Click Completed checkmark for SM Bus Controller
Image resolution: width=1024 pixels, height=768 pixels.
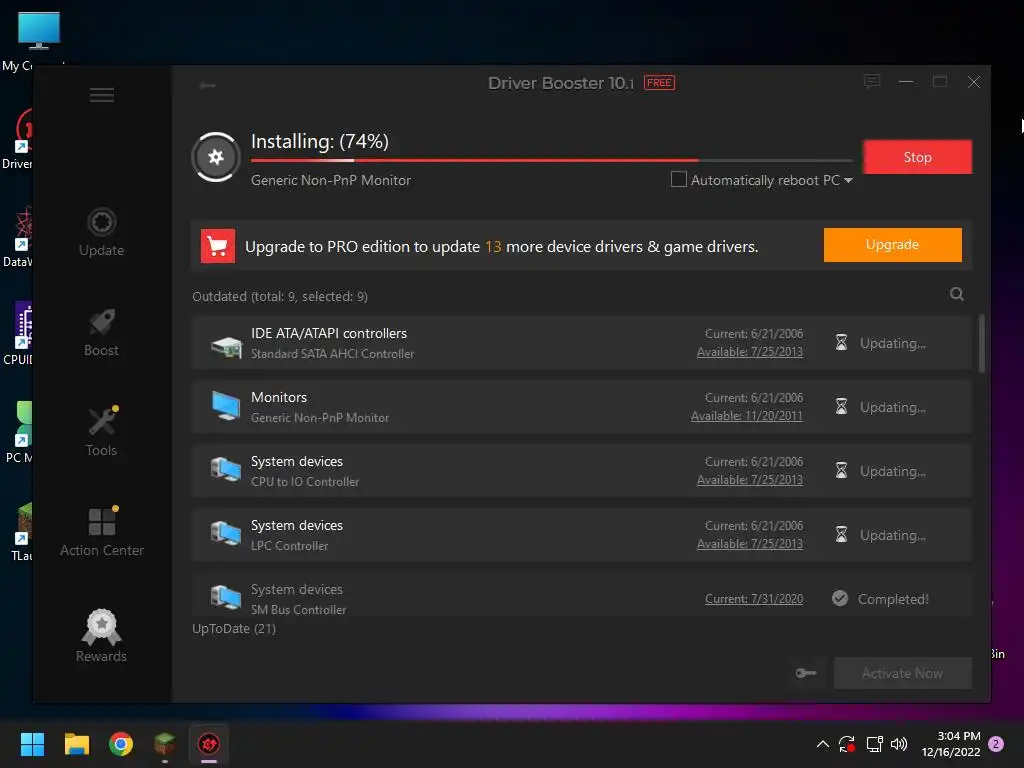click(840, 598)
